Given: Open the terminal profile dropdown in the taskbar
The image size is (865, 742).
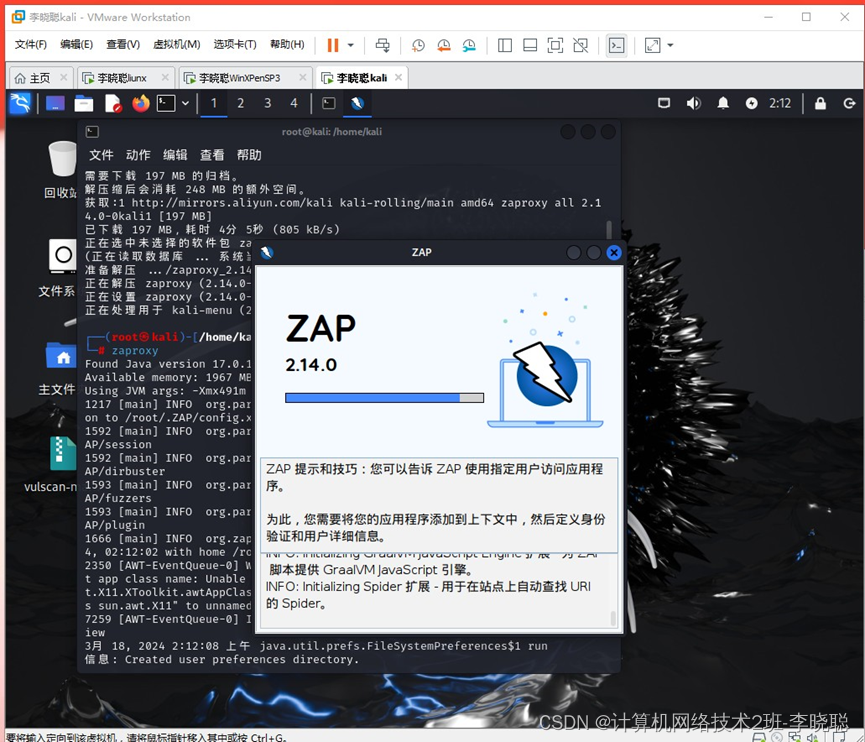Looking at the screenshot, I should coord(185,103).
